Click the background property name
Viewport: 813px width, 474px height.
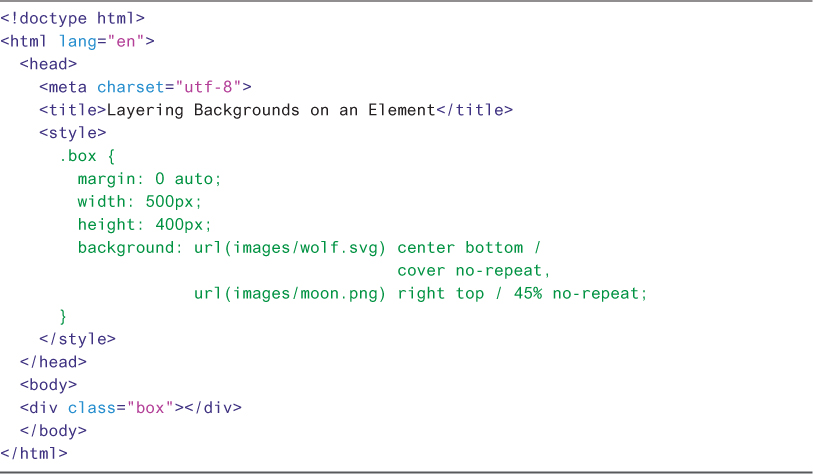(x=125, y=248)
